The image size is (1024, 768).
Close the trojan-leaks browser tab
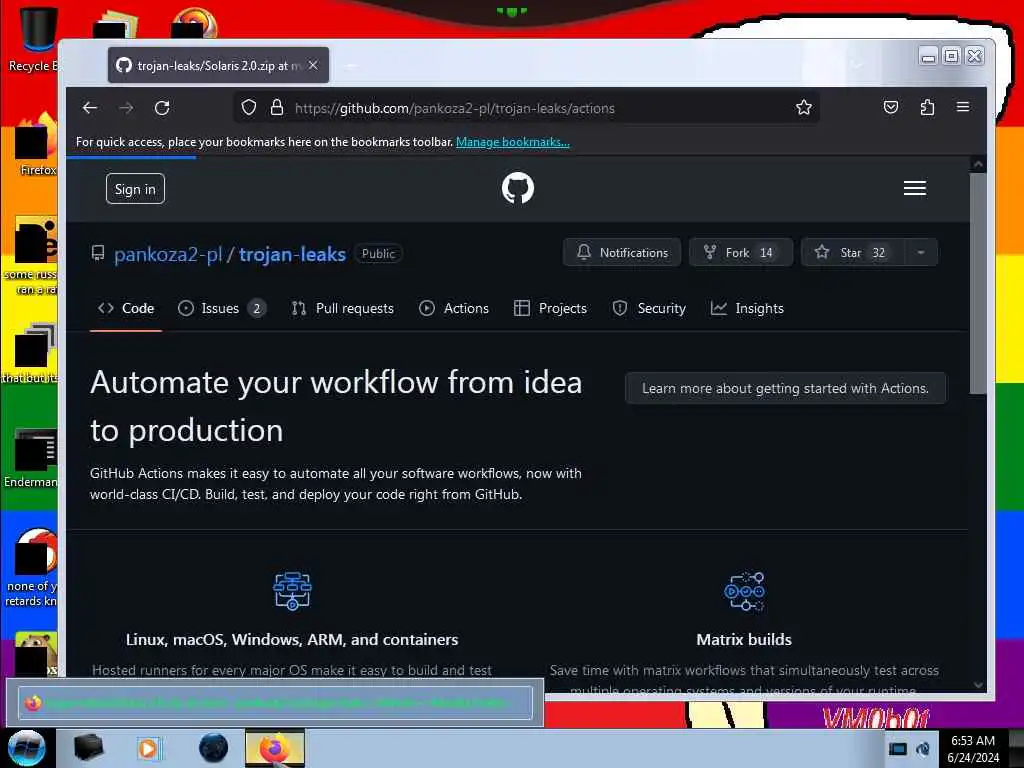pyautogui.click(x=313, y=65)
